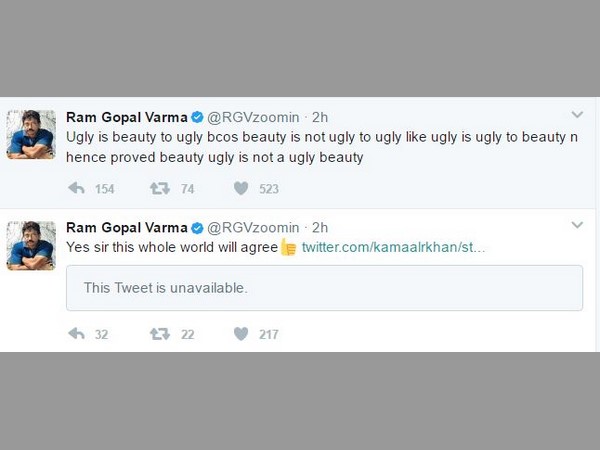This screenshot has width=600, height=450.
Task: Retweet the 'Ugly is beauty' tweet
Action: 159,188
